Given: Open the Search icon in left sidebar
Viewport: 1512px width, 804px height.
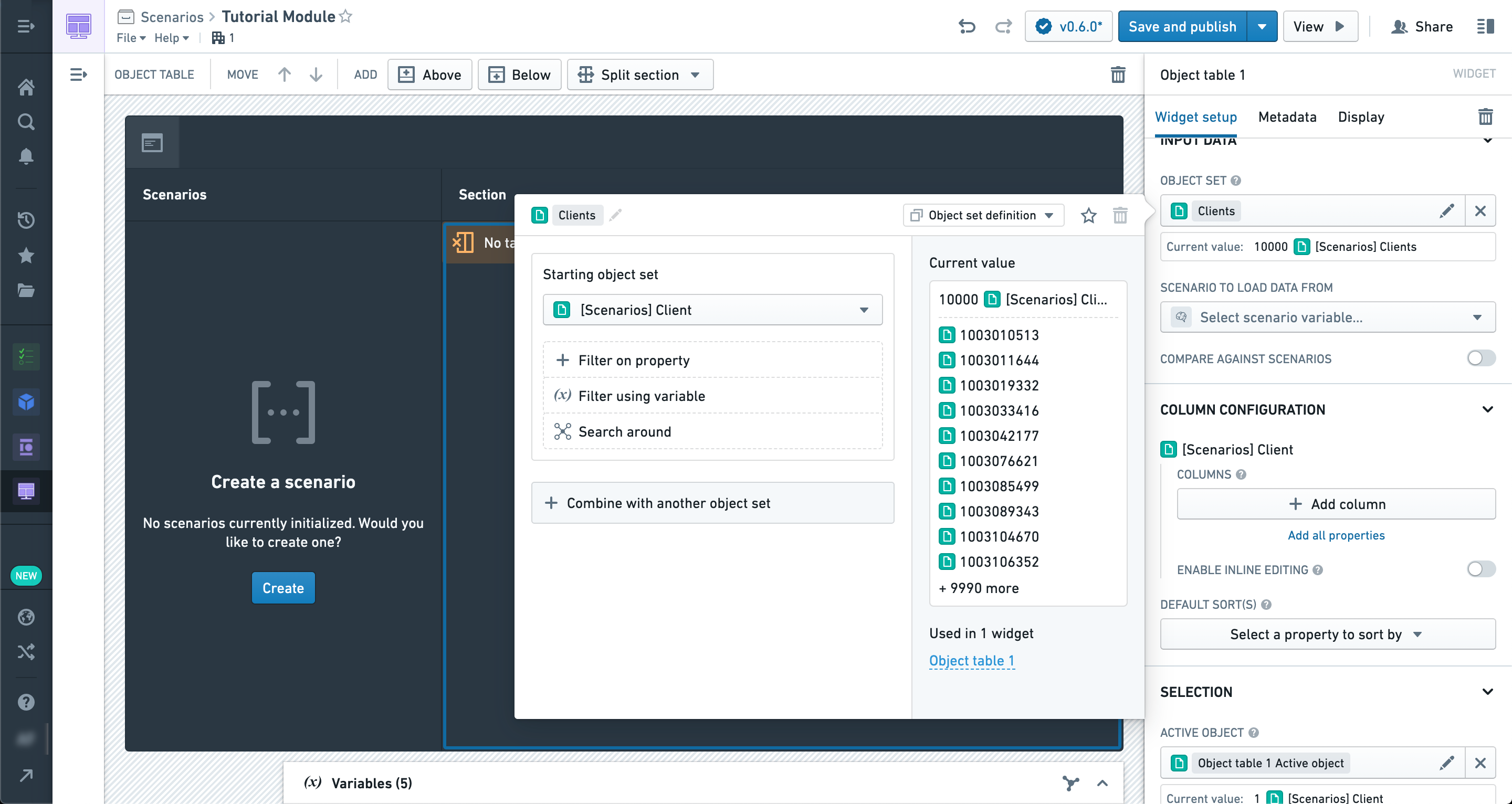Looking at the screenshot, I should coord(26,121).
